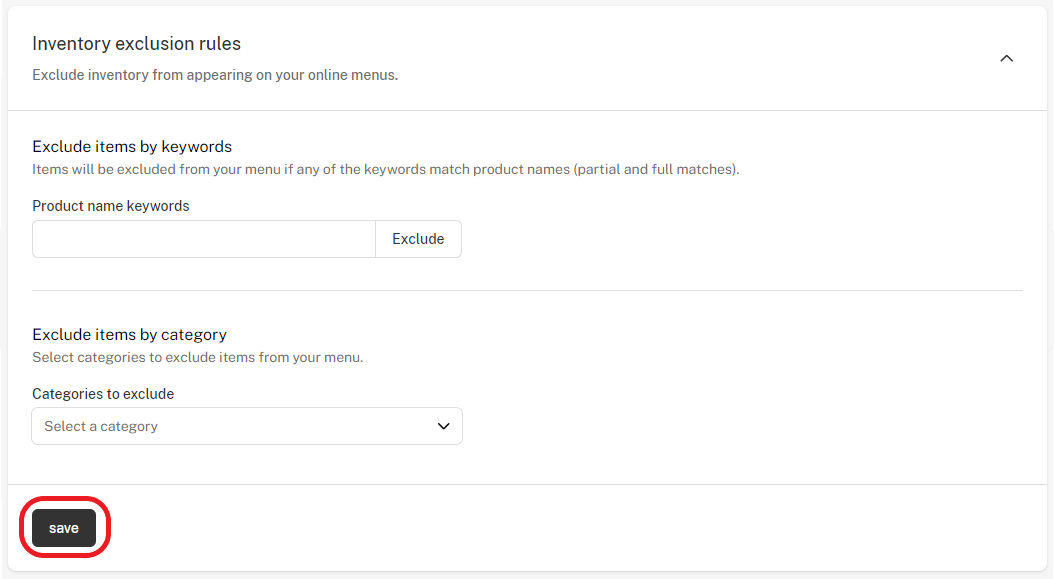Collapse the Inventory exclusion rules section
The image size is (1054, 579).
pos(1007,58)
